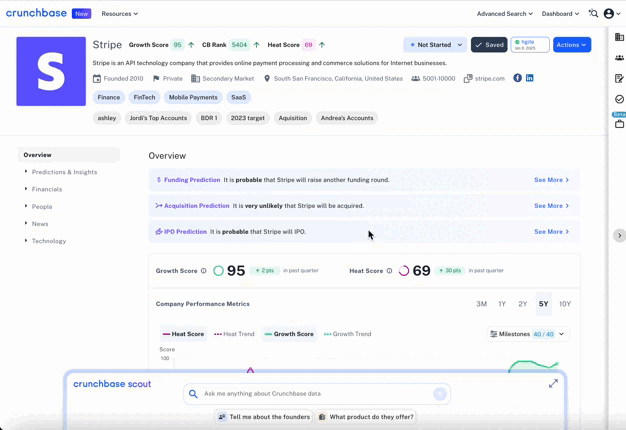Open the Milestones 40/40 dropdown
The width and height of the screenshot is (626, 430).
click(528, 334)
